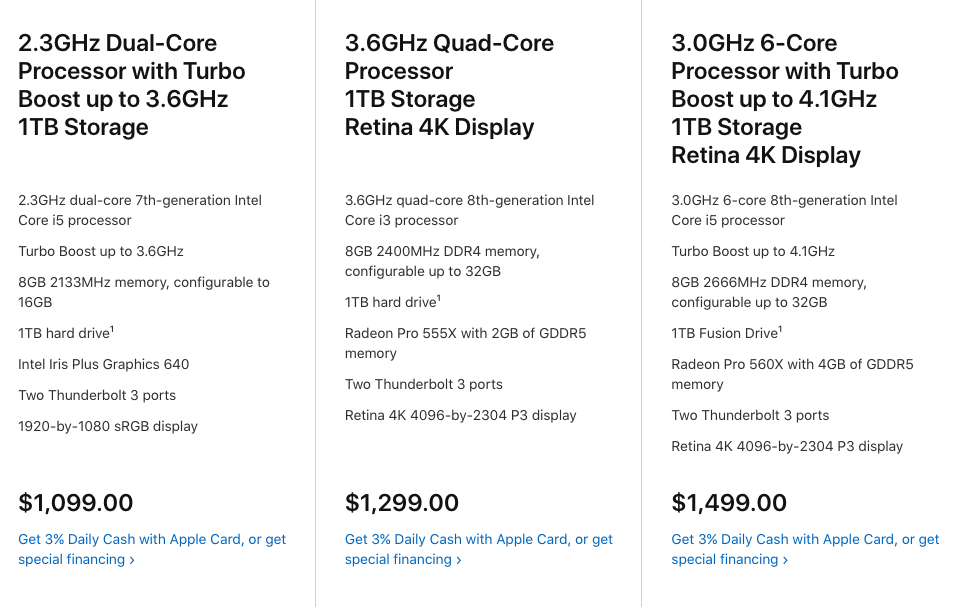
Task: Select the 3.6GHz Quad-Core Processor heading
Action: click(x=449, y=85)
